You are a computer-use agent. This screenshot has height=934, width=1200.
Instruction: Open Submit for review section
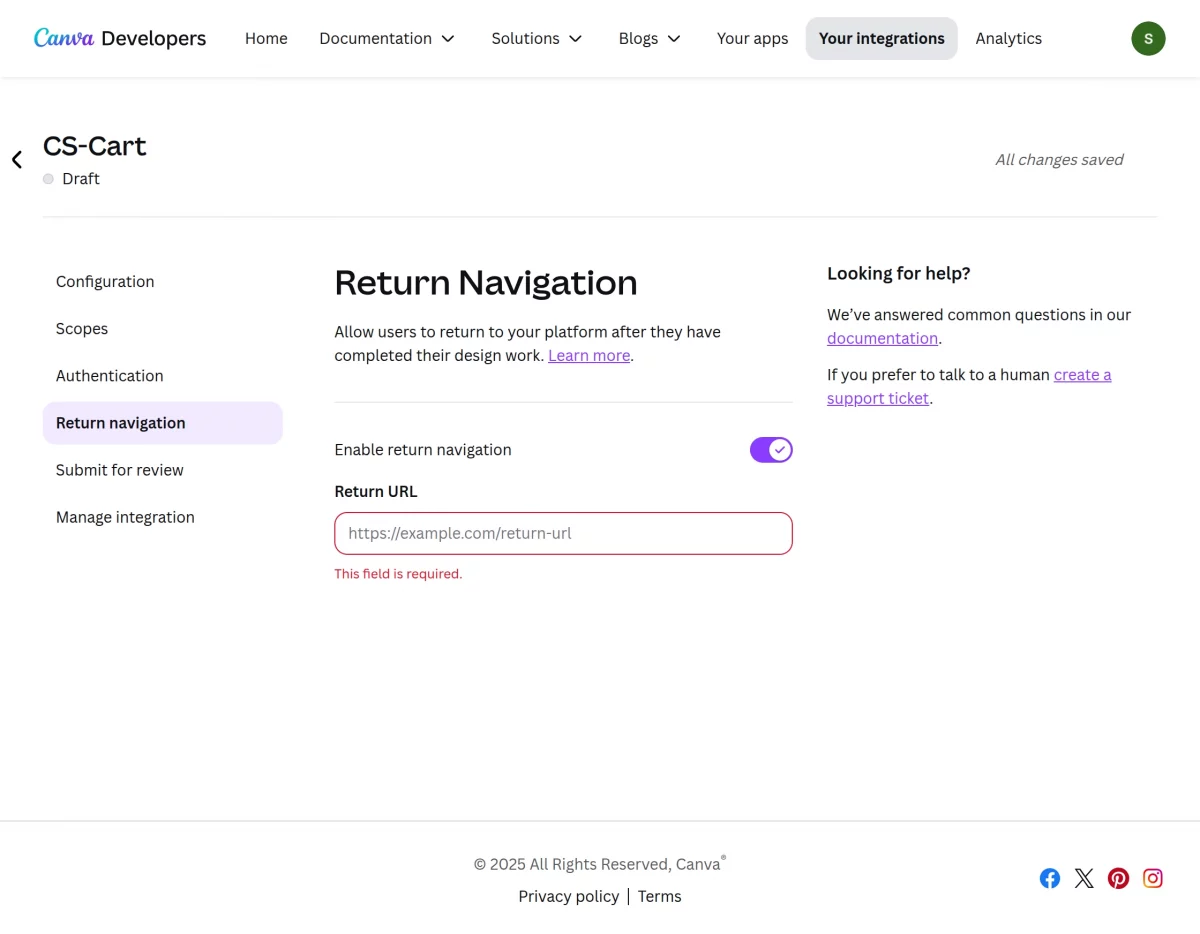click(x=163, y=470)
